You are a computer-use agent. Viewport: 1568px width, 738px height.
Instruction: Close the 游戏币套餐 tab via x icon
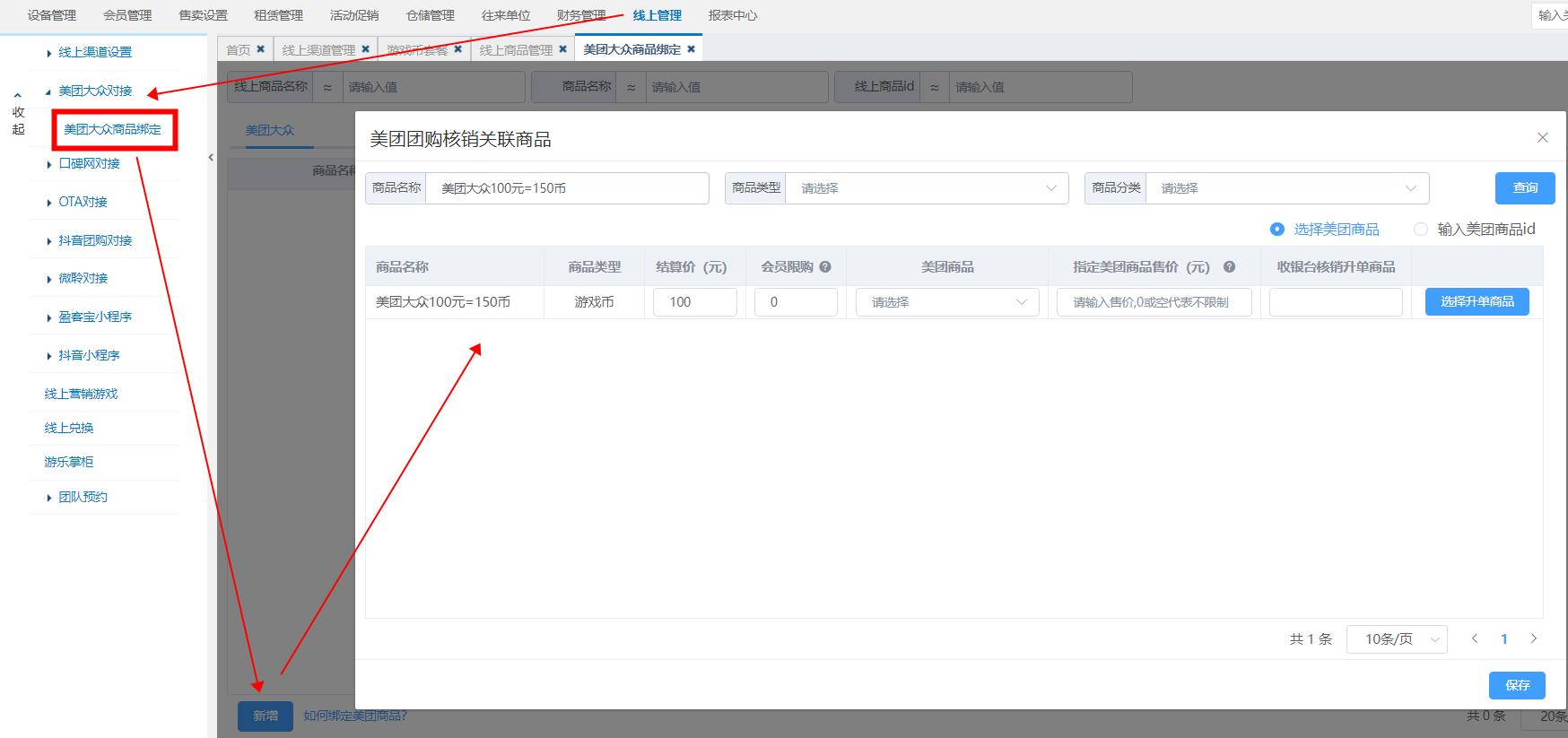458,49
